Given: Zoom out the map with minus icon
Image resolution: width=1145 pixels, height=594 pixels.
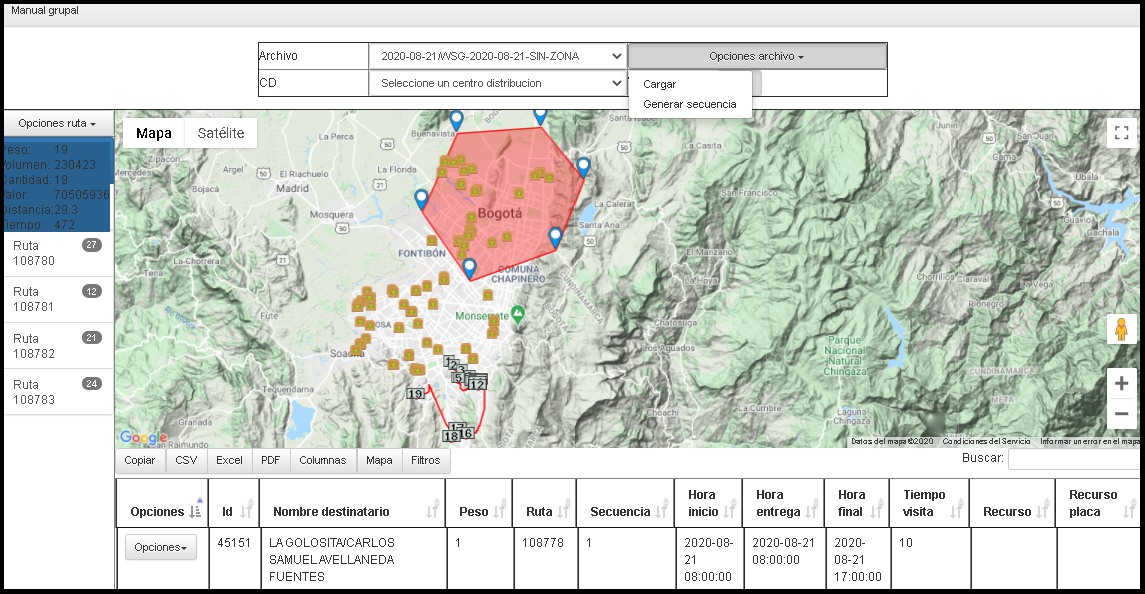Looking at the screenshot, I should (1121, 414).
